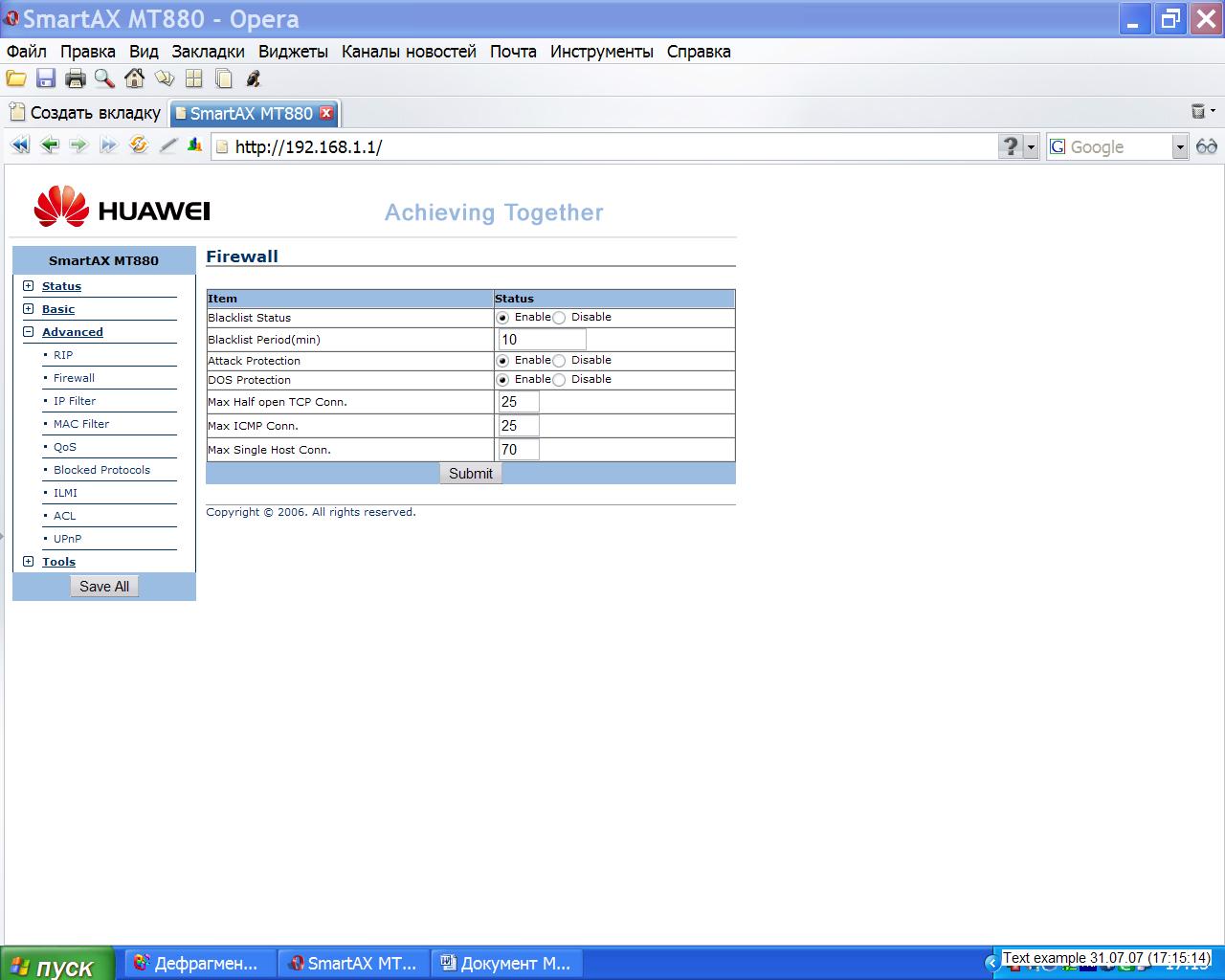Open the Закладки menu

pos(208,52)
